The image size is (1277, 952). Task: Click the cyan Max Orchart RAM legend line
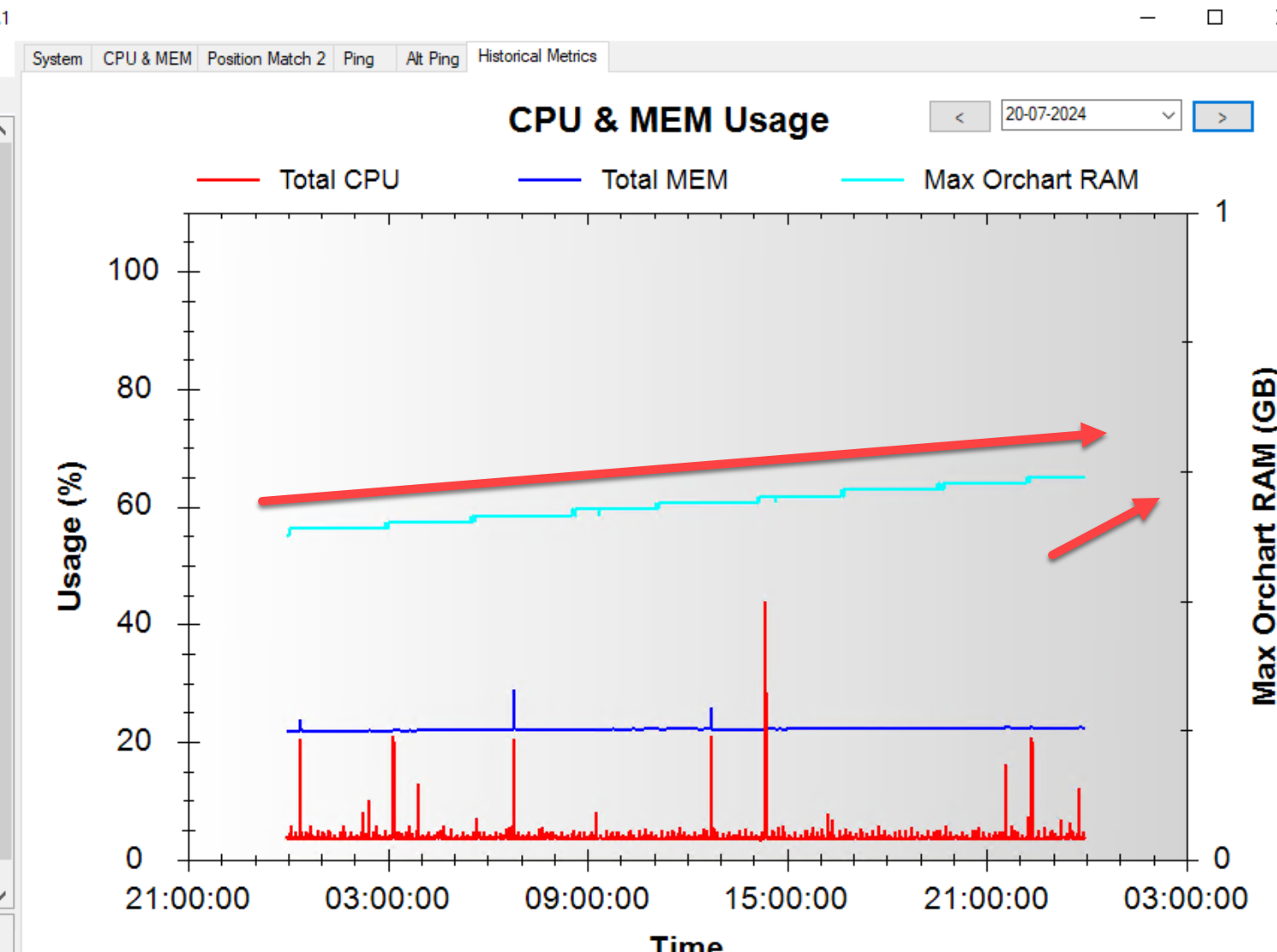click(872, 180)
